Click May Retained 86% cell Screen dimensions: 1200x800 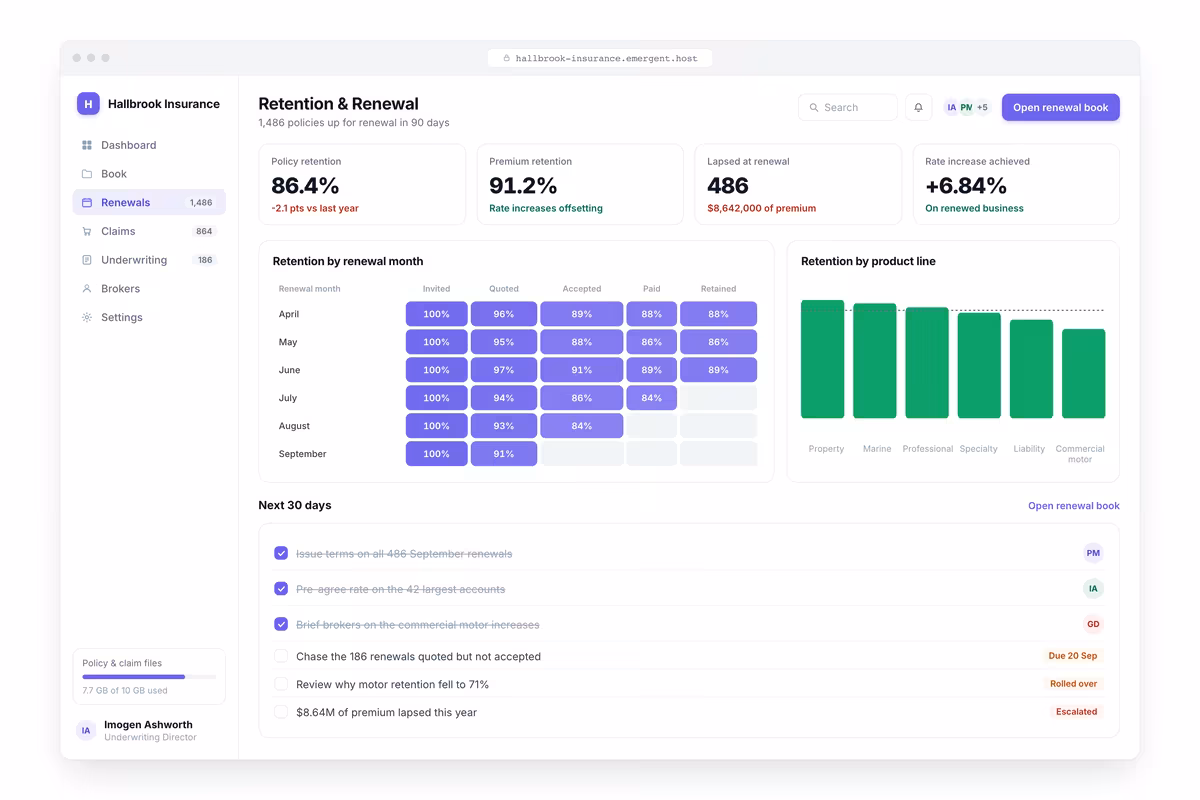718,342
